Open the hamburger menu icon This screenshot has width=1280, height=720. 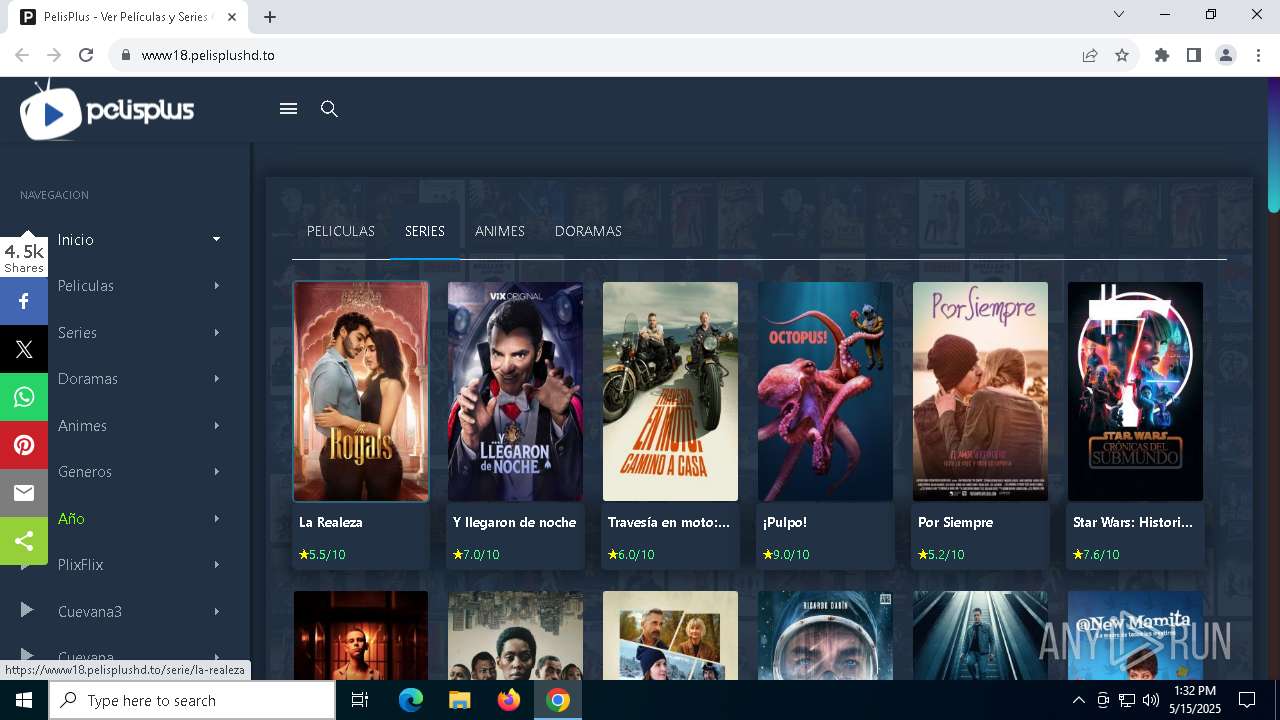[289, 109]
